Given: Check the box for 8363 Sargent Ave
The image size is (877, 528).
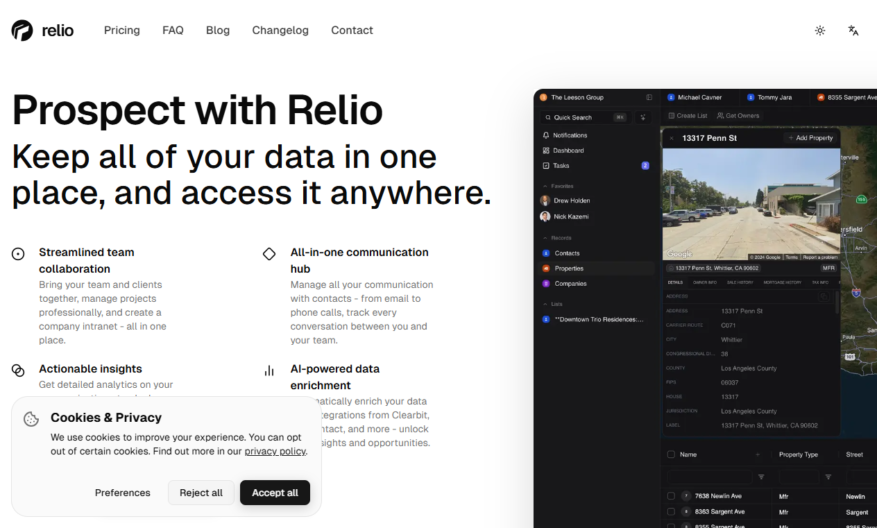Looking at the screenshot, I should 671,511.
